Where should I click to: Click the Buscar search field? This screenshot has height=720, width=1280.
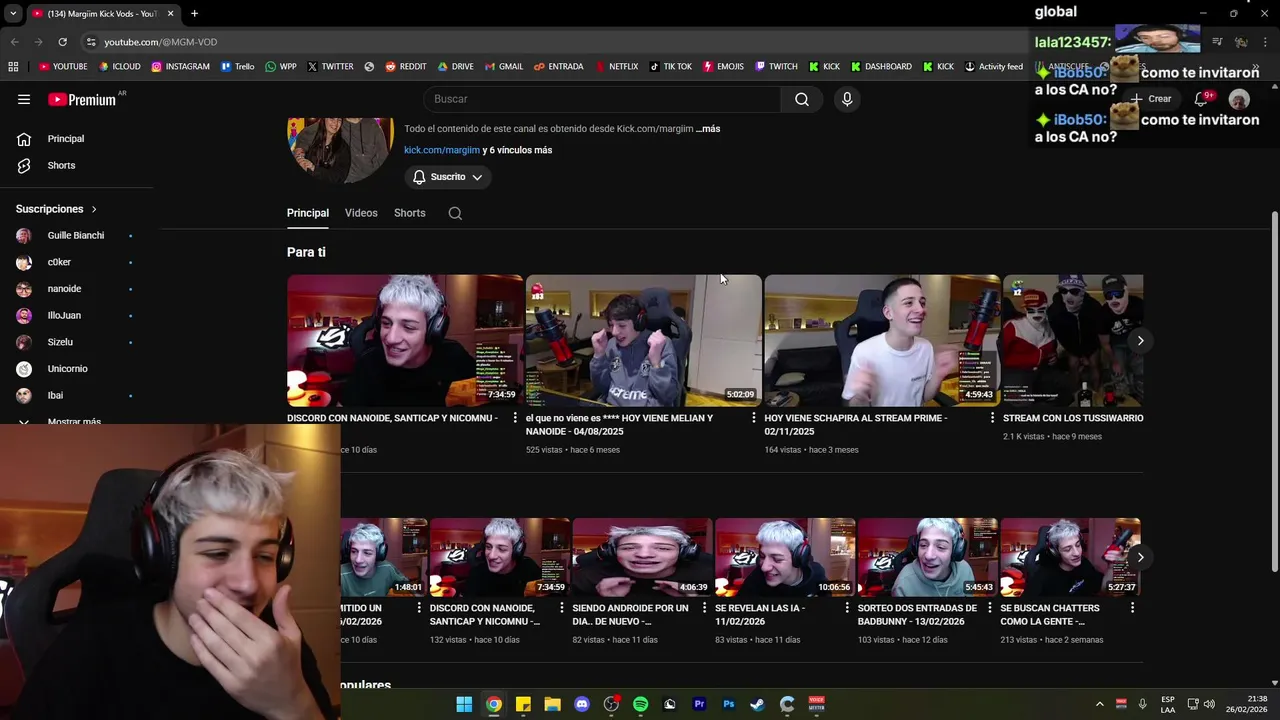[x=603, y=99]
